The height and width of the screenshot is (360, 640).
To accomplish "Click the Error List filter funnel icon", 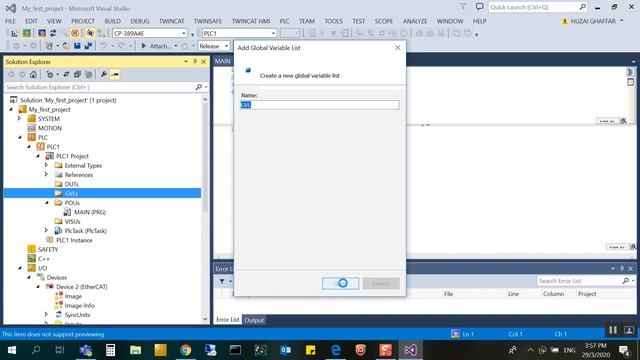I will coord(222,281).
